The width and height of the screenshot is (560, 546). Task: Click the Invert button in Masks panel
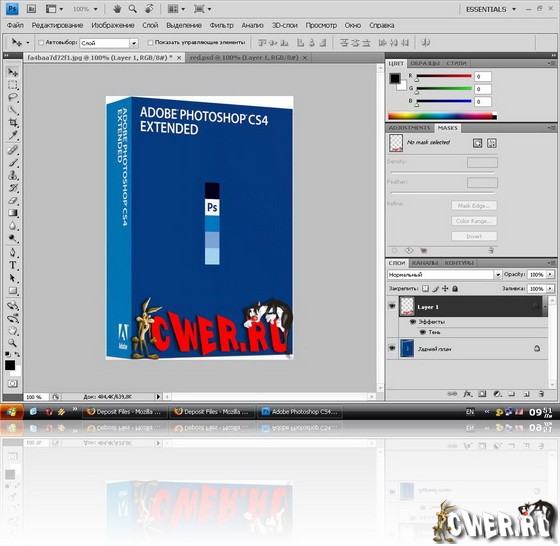tap(474, 236)
